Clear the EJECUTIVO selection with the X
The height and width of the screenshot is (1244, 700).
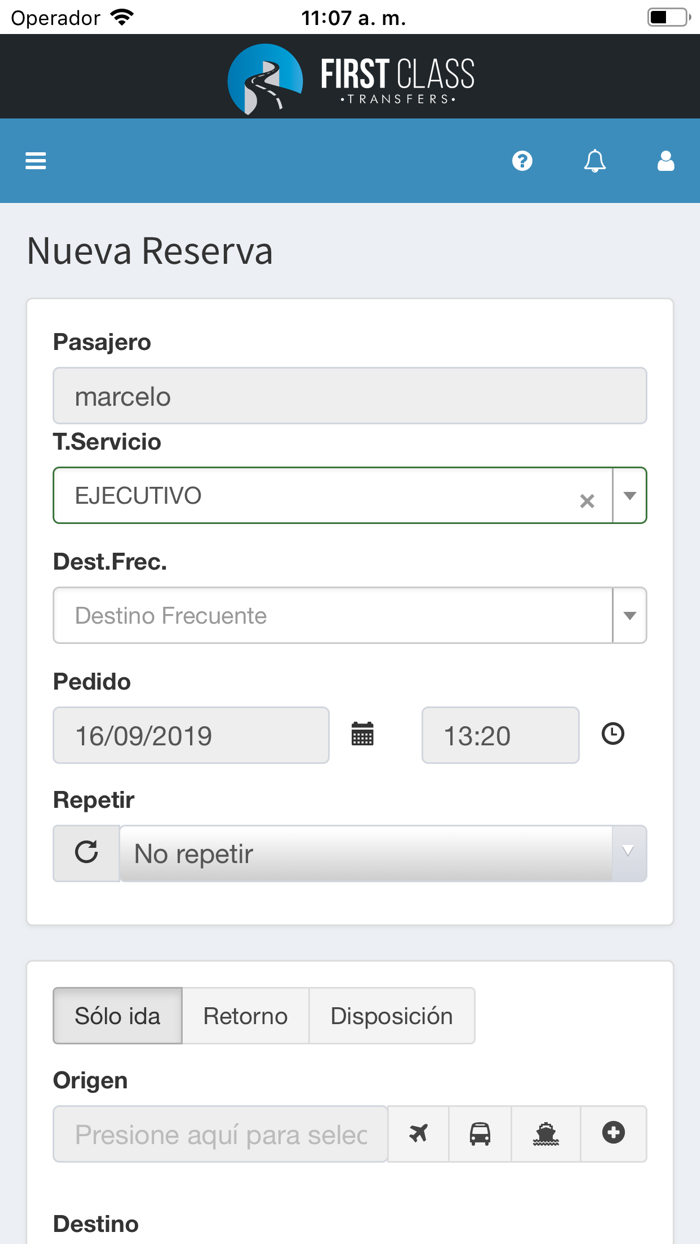click(587, 495)
